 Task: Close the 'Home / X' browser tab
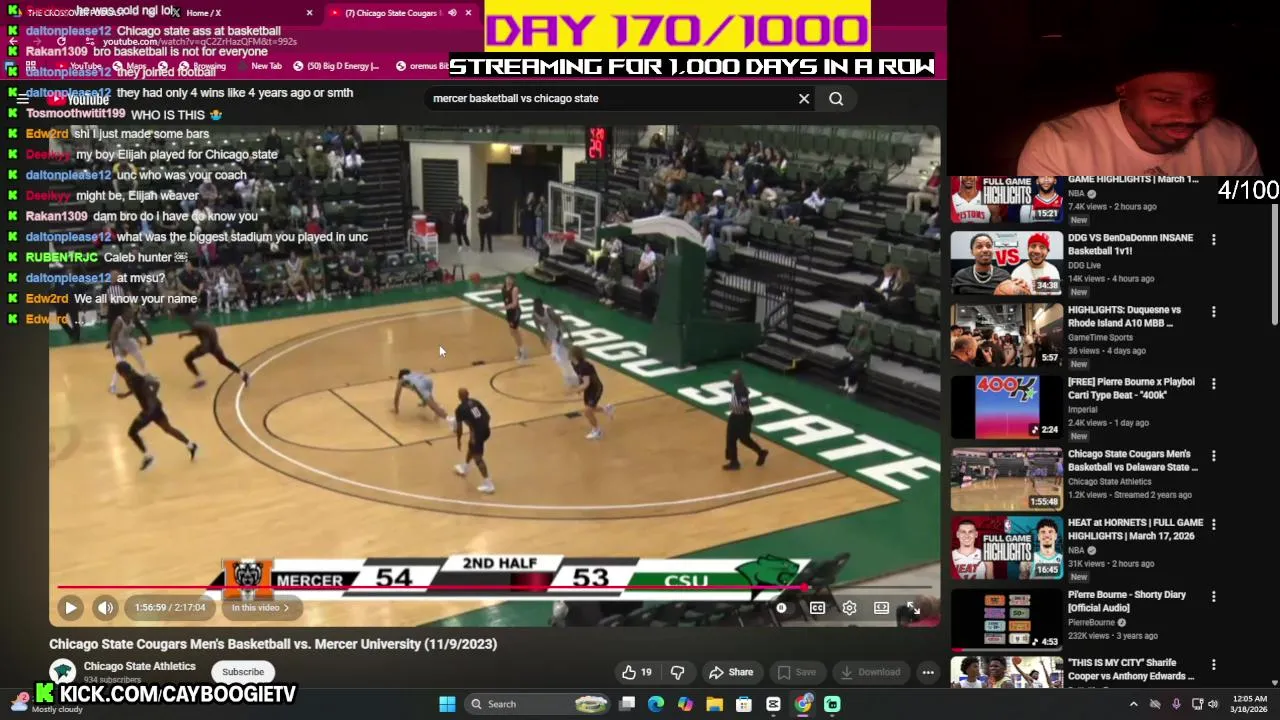click(x=309, y=13)
